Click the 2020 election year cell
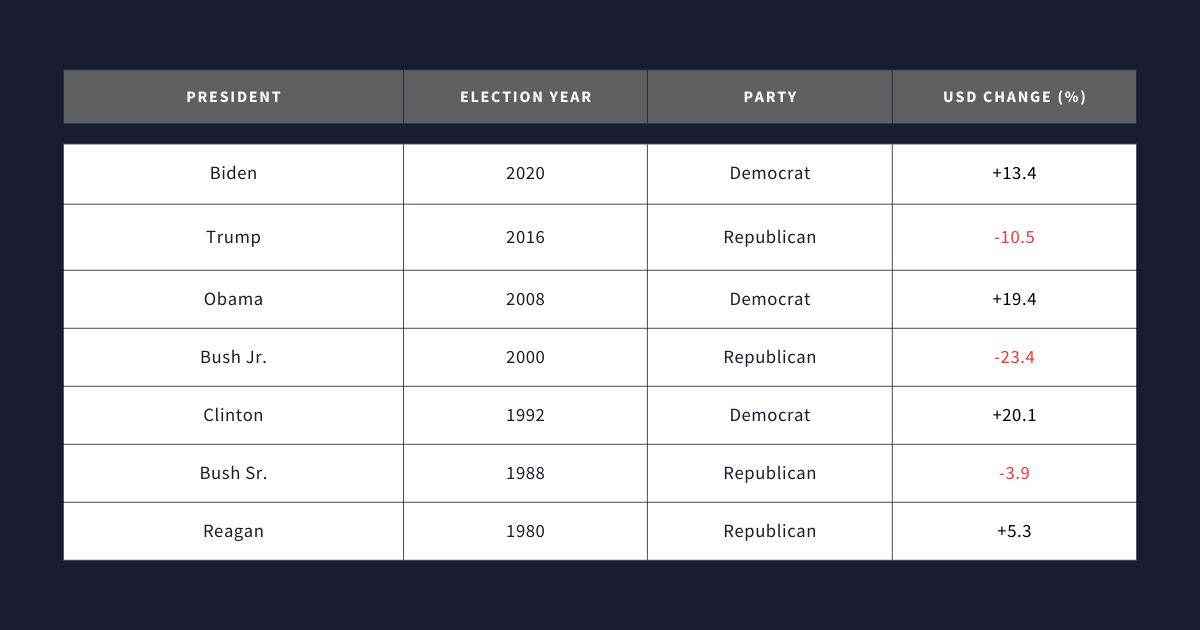 [525, 173]
